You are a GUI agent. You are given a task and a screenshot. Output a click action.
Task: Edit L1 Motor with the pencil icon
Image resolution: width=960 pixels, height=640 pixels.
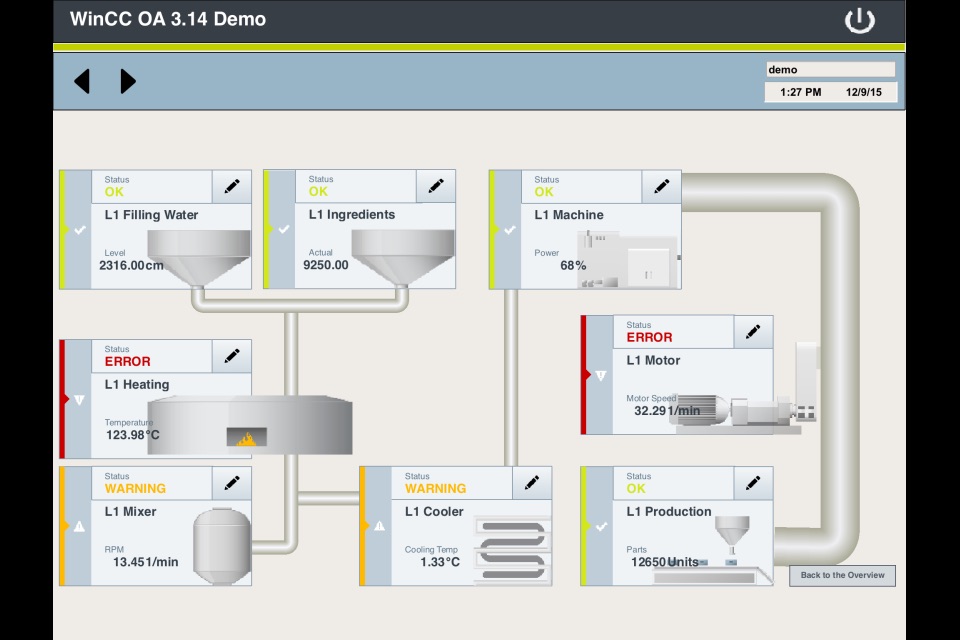pos(753,332)
